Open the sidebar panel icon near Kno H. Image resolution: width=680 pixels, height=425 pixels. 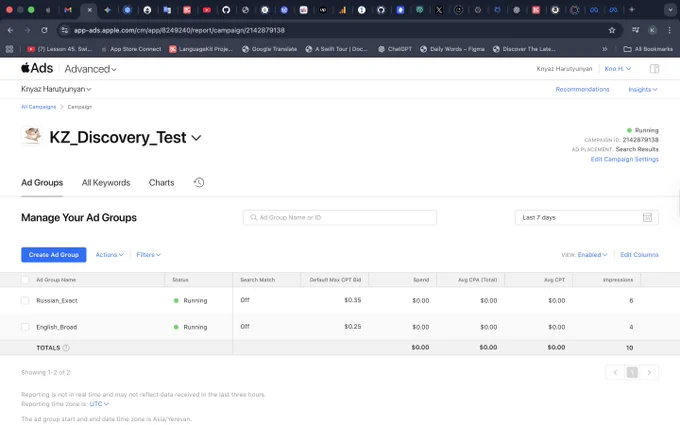coord(654,69)
